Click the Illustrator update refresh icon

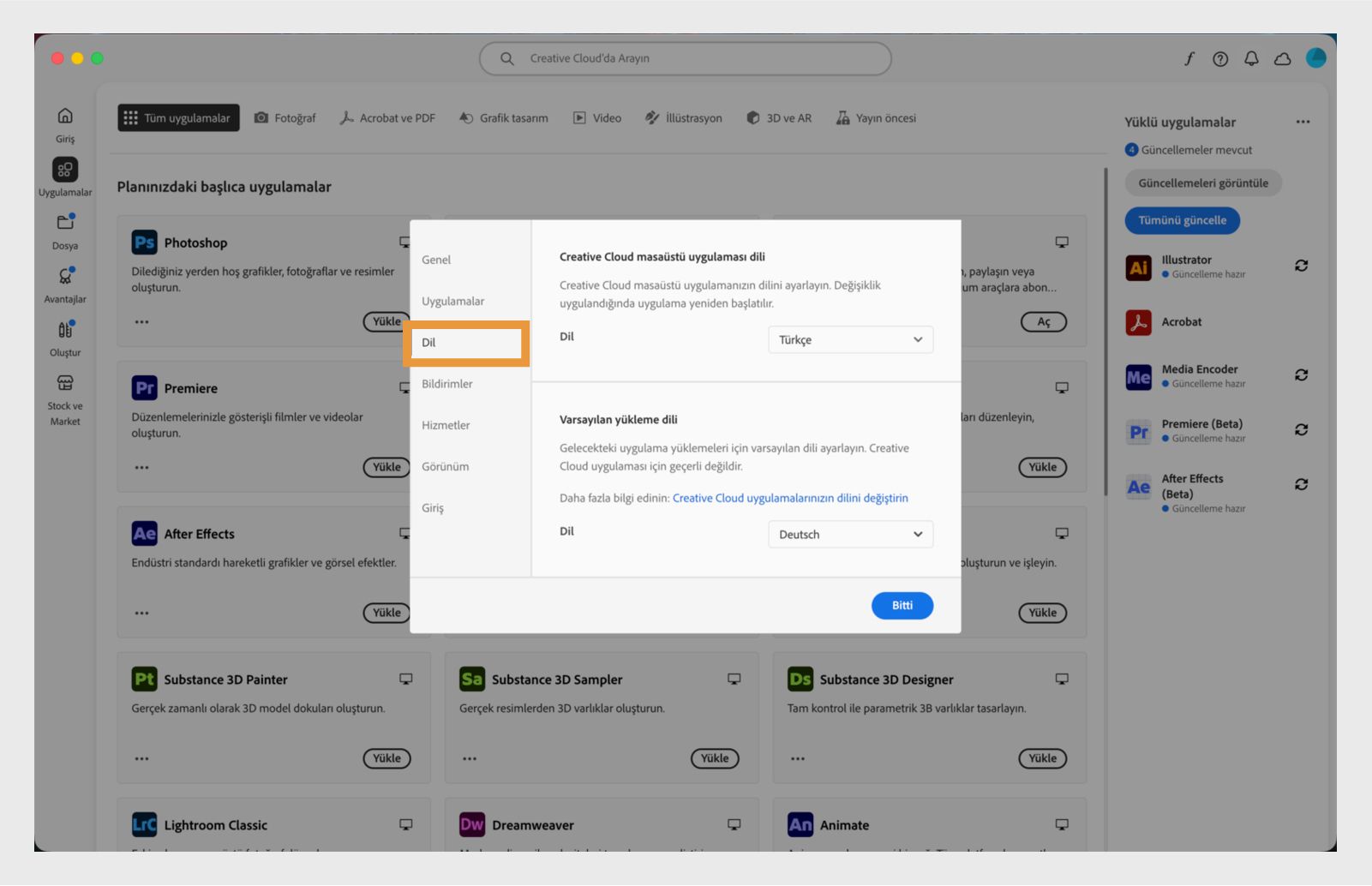[1301, 266]
